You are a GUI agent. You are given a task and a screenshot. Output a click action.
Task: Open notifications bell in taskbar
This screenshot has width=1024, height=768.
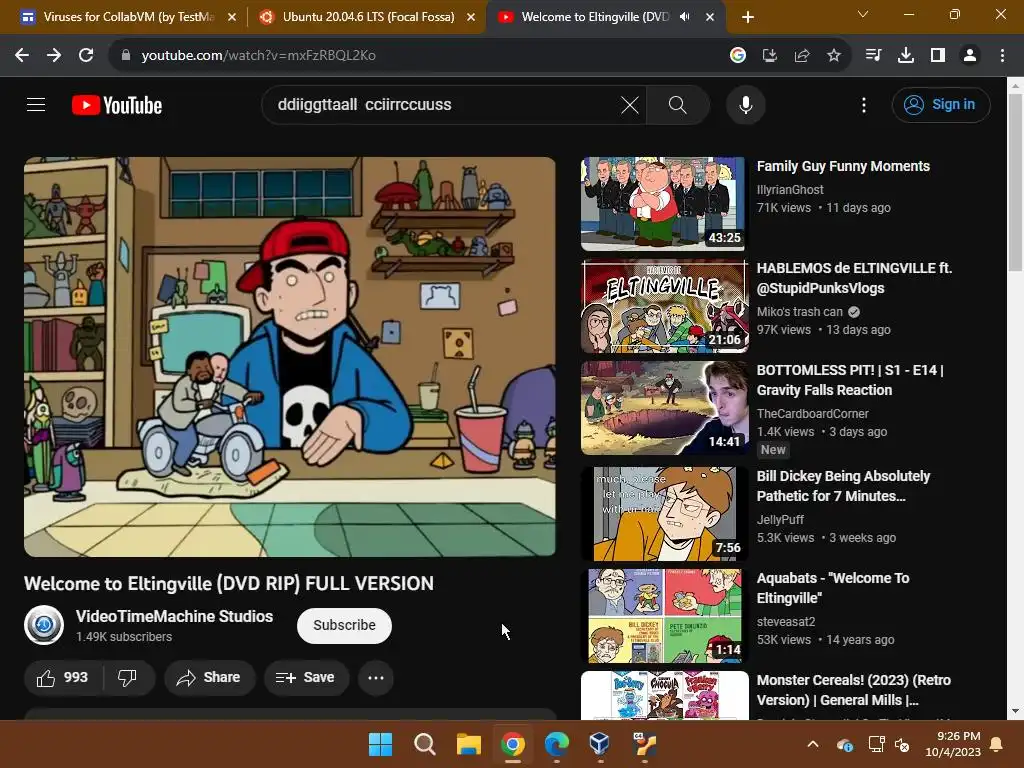click(997, 744)
